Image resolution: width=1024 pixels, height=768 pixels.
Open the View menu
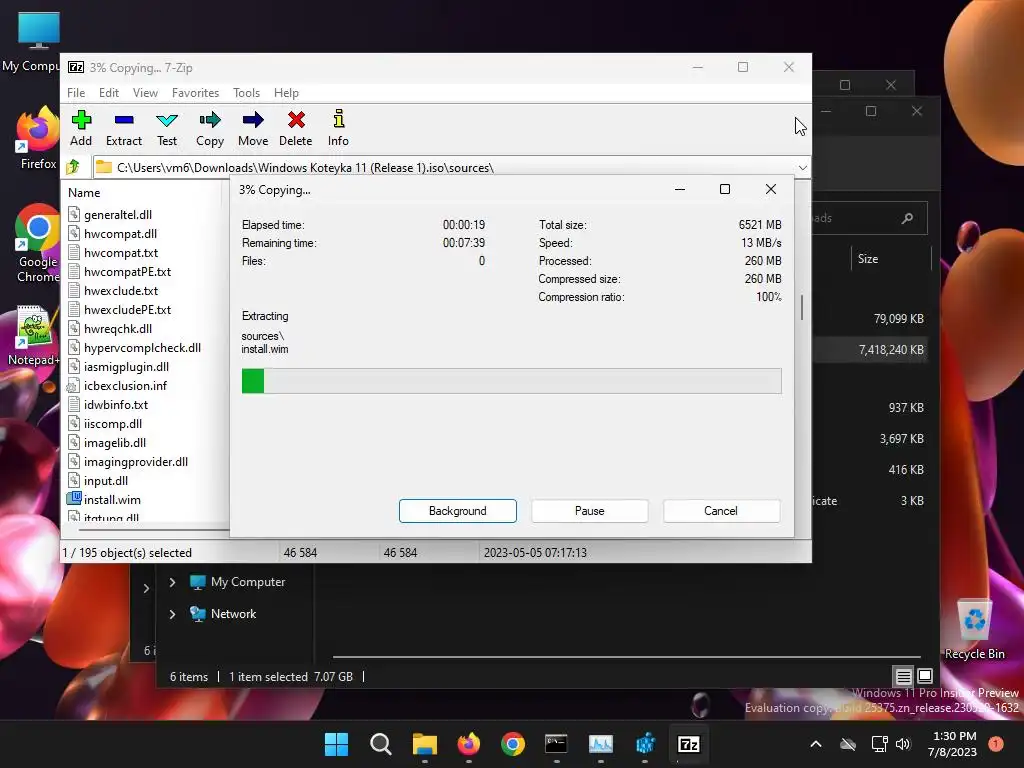coord(145,93)
